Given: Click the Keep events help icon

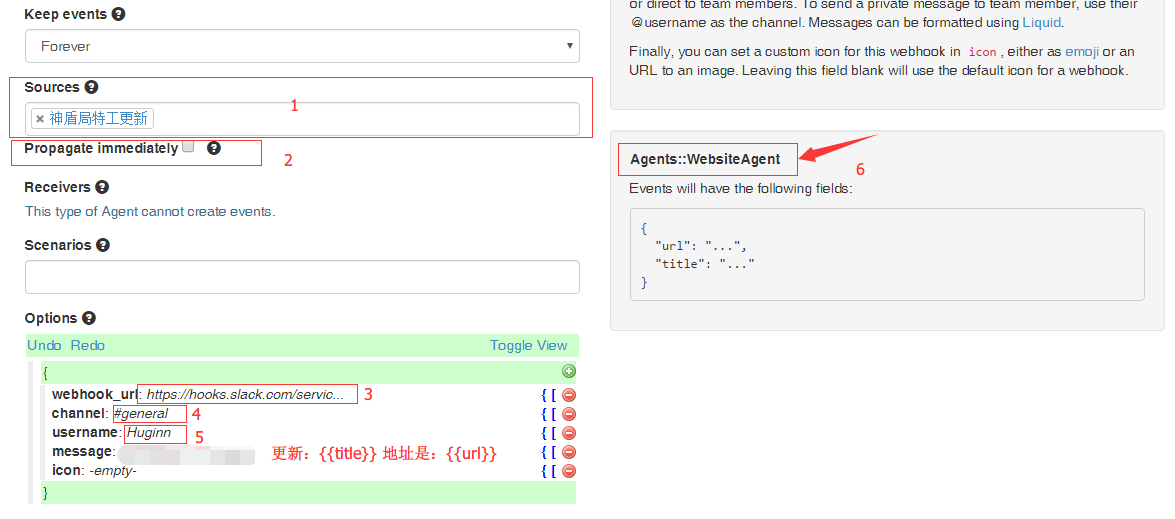Looking at the screenshot, I should point(119,15).
